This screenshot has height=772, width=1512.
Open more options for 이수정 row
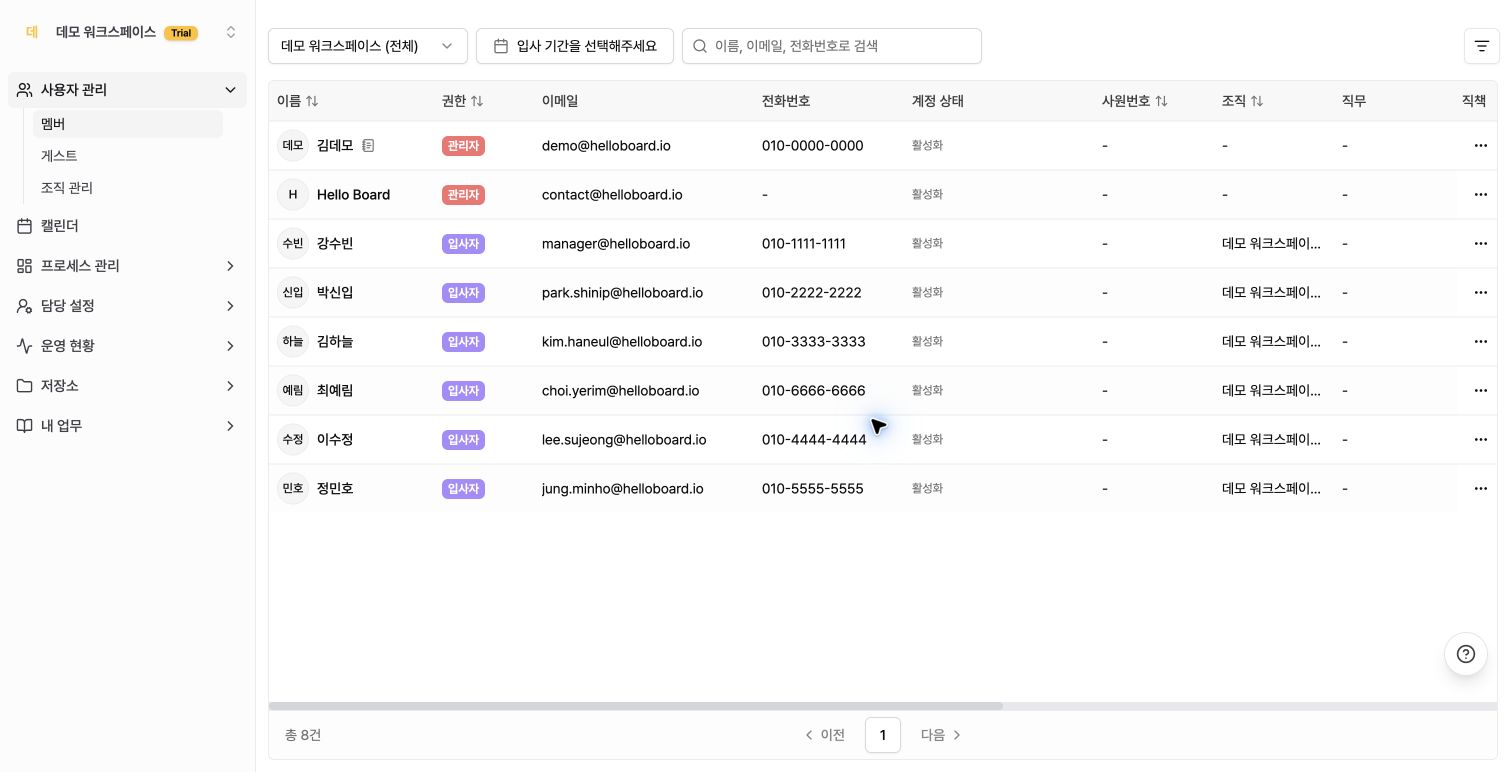pyautogui.click(x=1481, y=440)
